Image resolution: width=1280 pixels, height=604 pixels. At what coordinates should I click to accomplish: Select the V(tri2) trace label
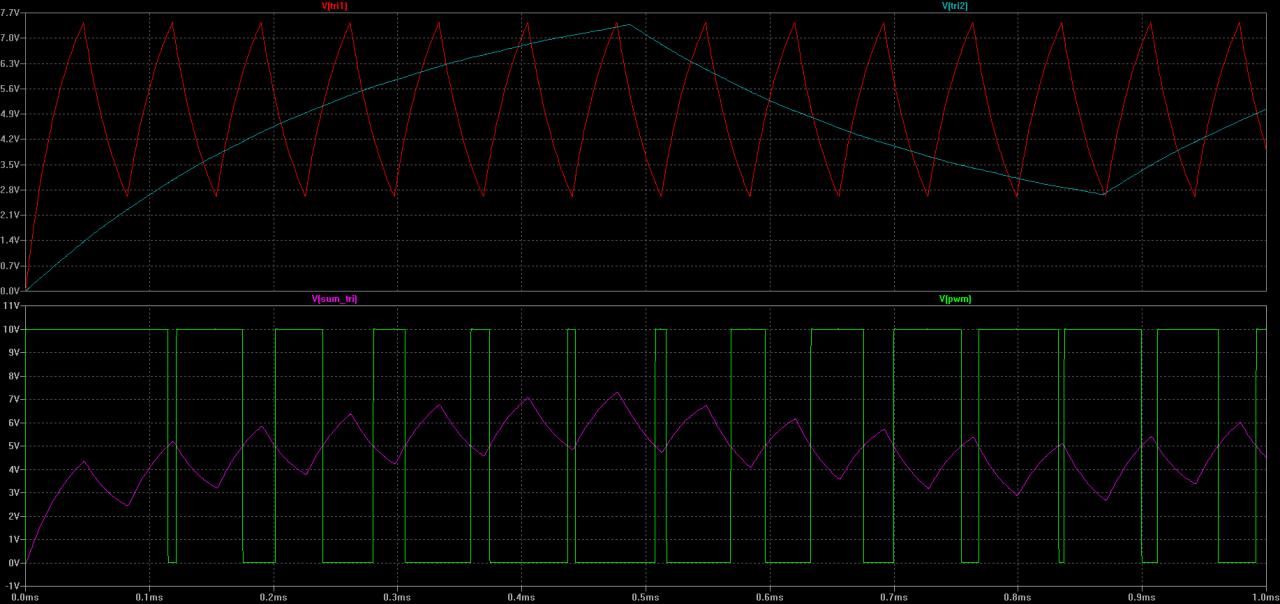click(954, 6)
